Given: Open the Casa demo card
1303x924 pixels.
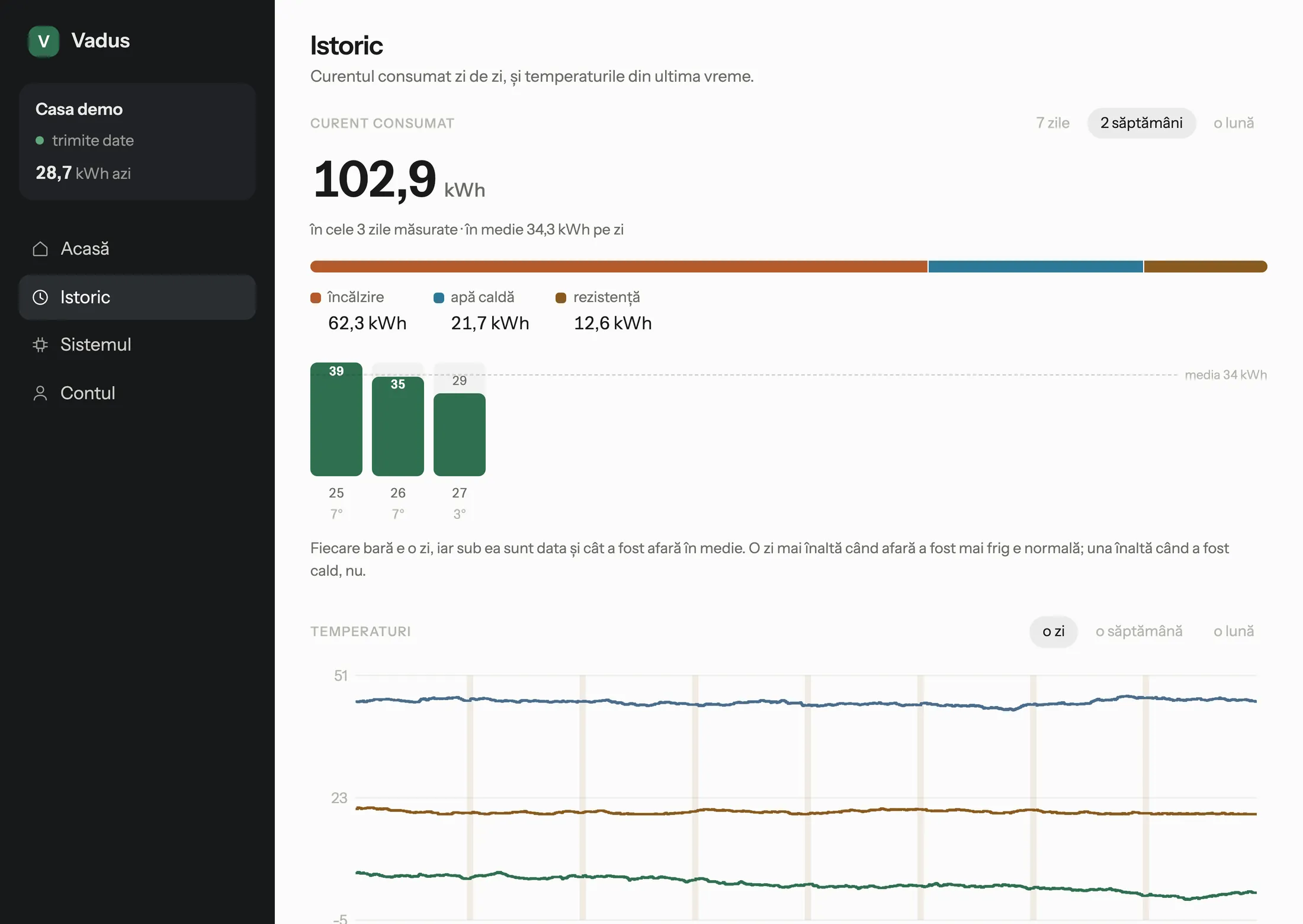Looking at the screenshot, I should 137,142.
